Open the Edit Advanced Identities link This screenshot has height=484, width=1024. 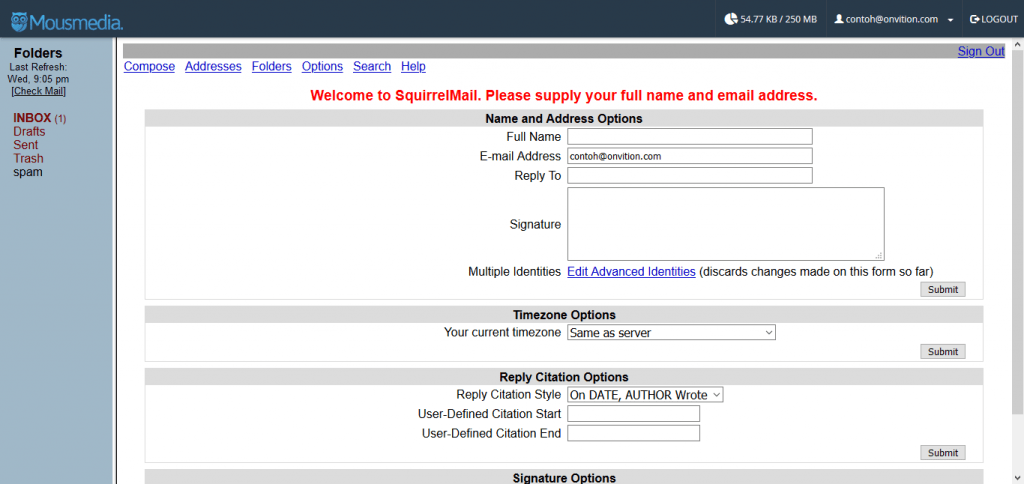click(x=631, y=272)
